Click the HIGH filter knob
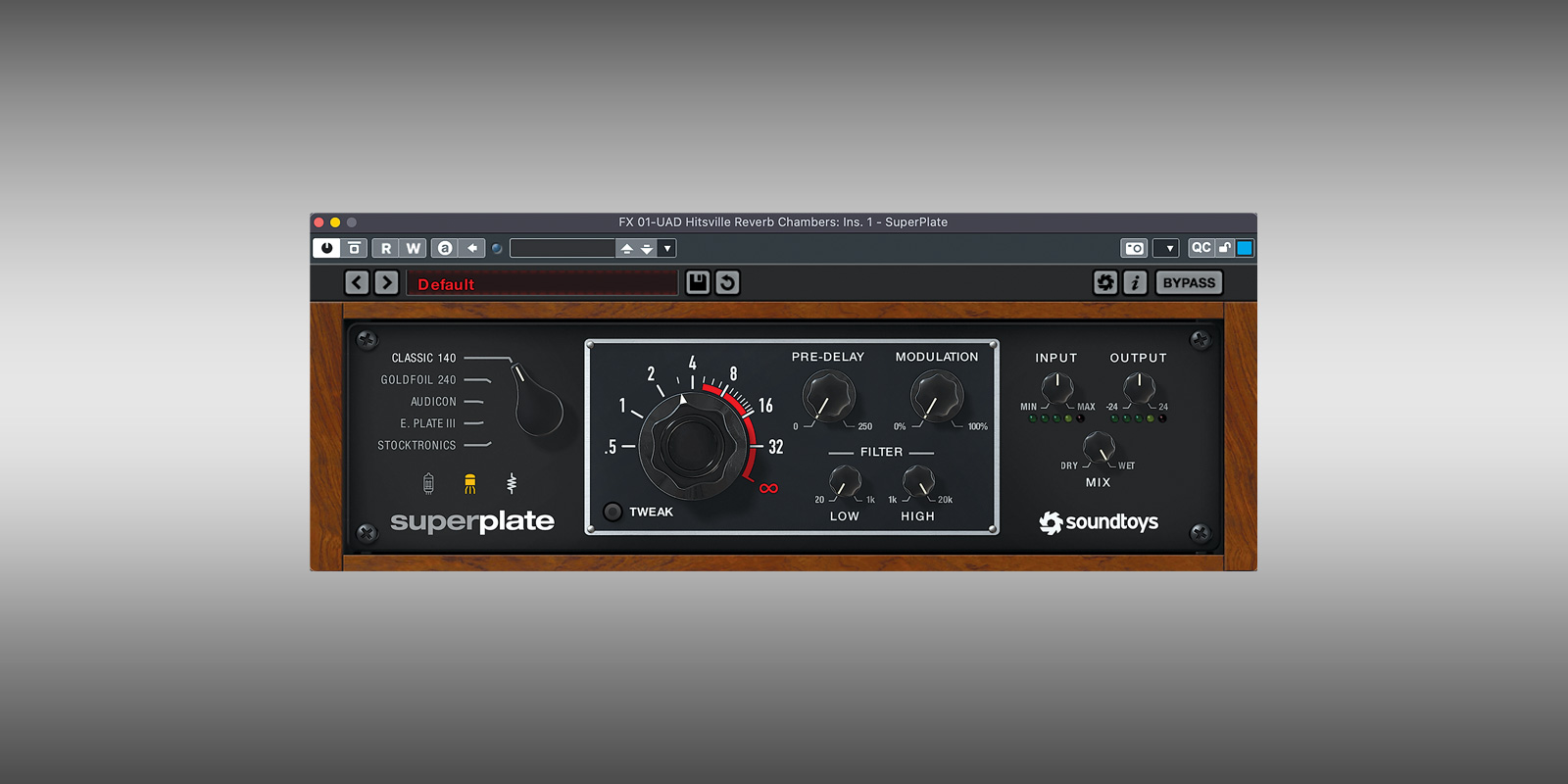Viewport: 1568px width, 784px height. coord(918,481)
